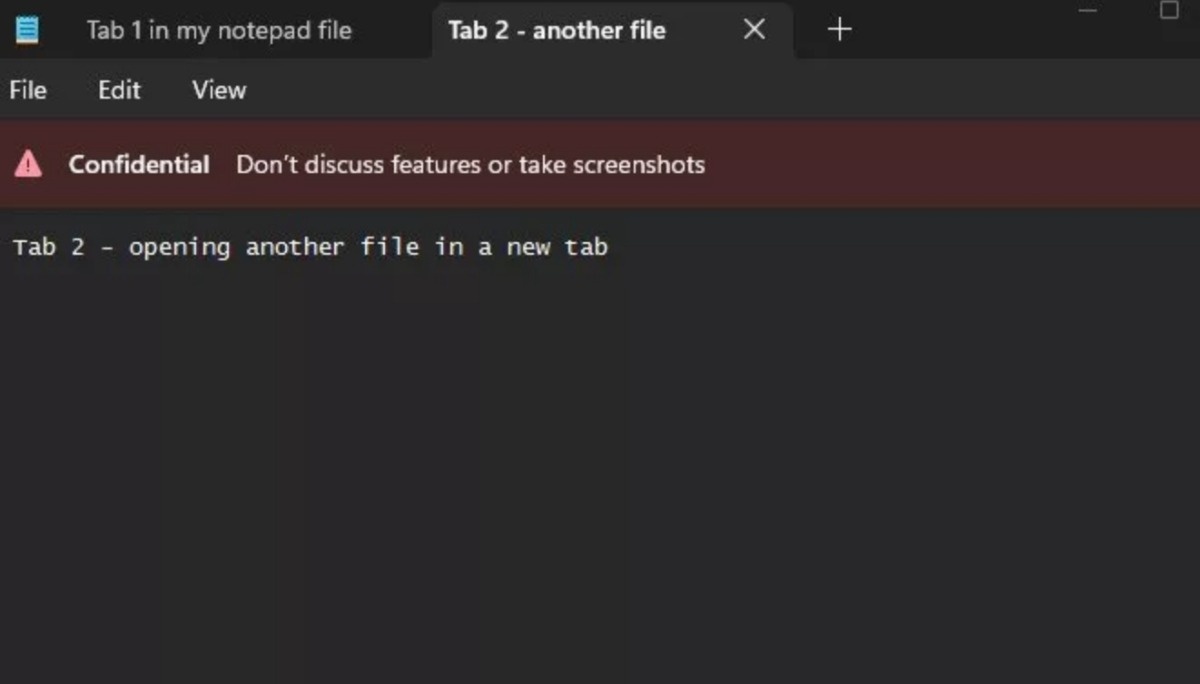Click the word 'file' in the document line
Image resolution: width=1200 pixels, height=684 pixels.
(x=391, y=246)
